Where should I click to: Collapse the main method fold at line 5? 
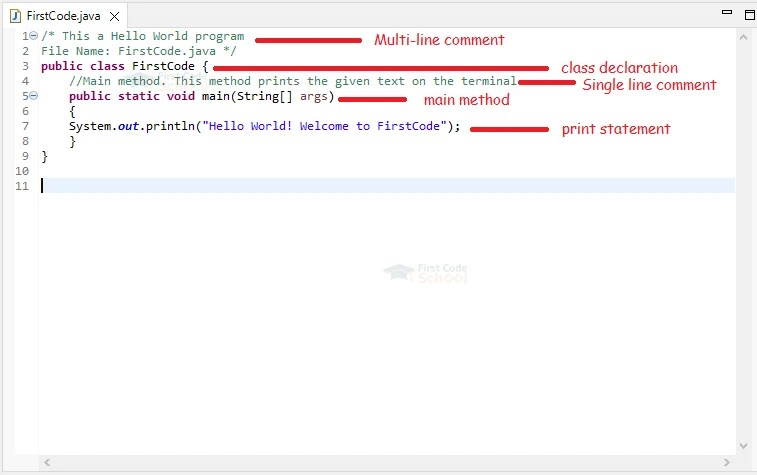point(33,96)
